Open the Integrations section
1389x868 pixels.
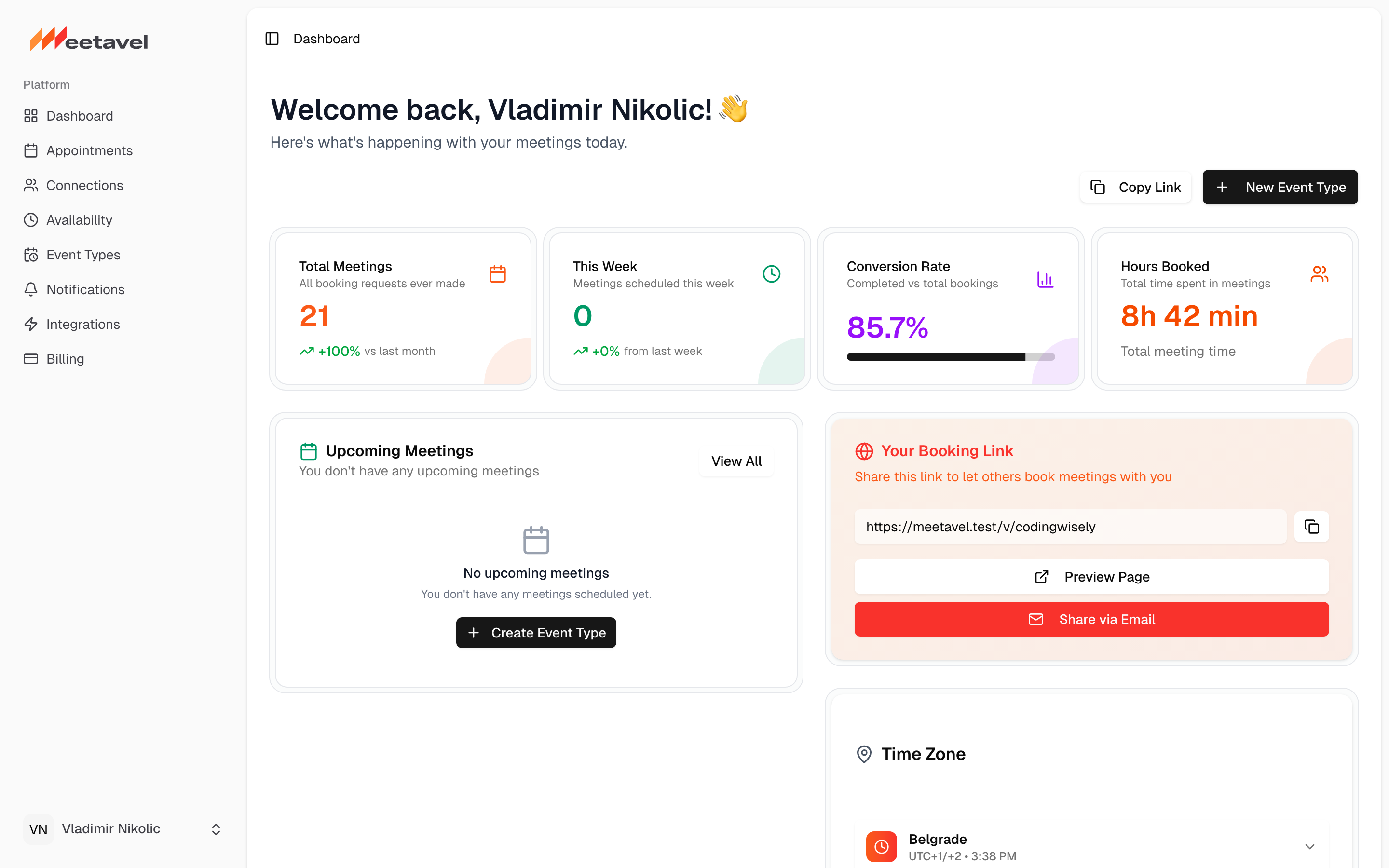(82, 325)
